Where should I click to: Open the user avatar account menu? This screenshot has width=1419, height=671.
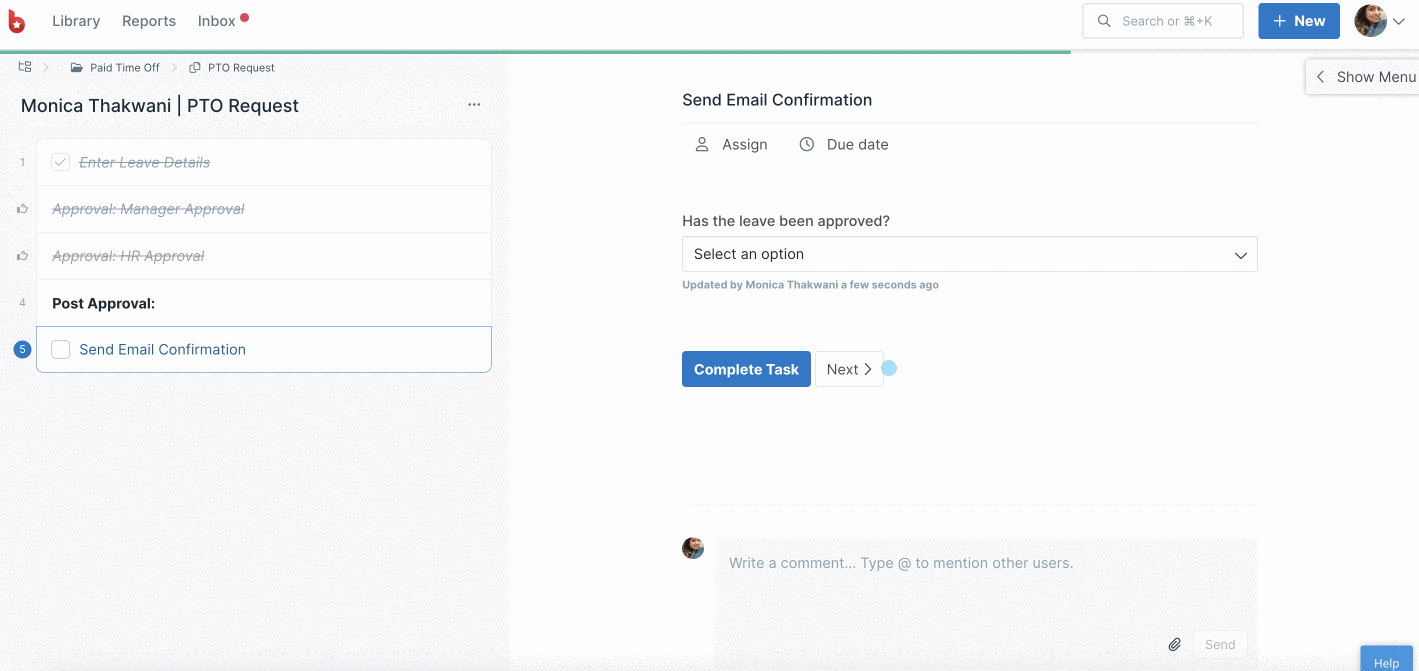(1379, 21)
